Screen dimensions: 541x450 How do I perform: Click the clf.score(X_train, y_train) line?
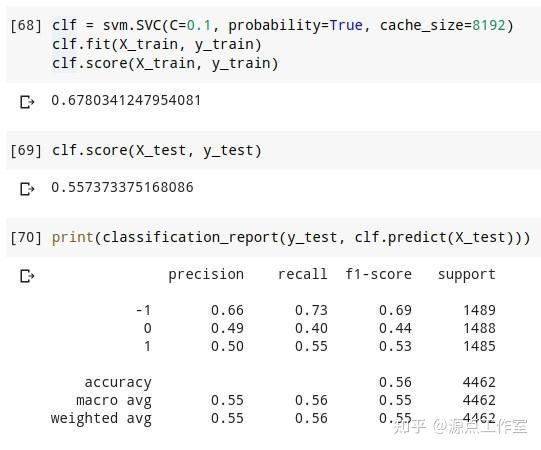point(165,63)
